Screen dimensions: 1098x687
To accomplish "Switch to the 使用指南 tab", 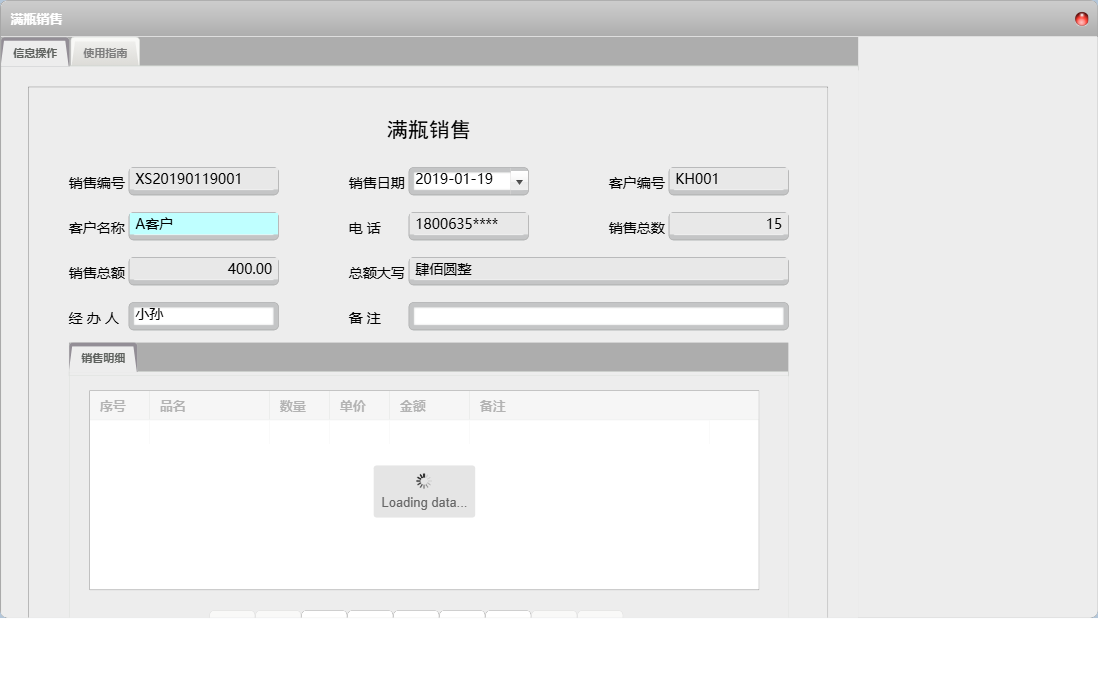I will point(104,52).
